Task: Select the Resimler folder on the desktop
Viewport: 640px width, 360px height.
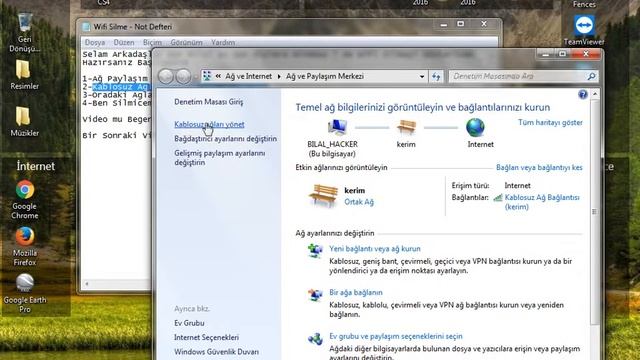Action: coord(24,75)
